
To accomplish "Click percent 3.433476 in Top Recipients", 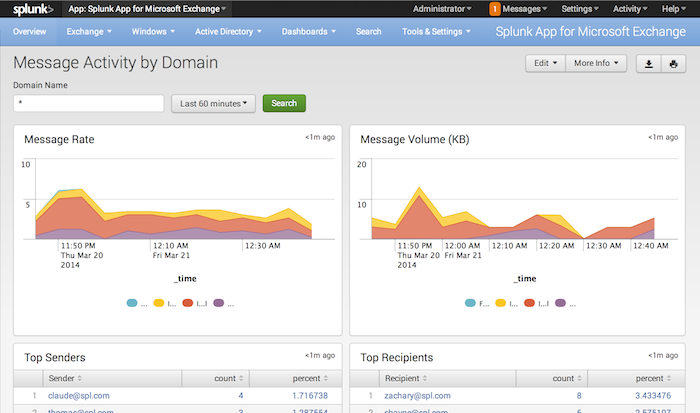I will (653, 396).
